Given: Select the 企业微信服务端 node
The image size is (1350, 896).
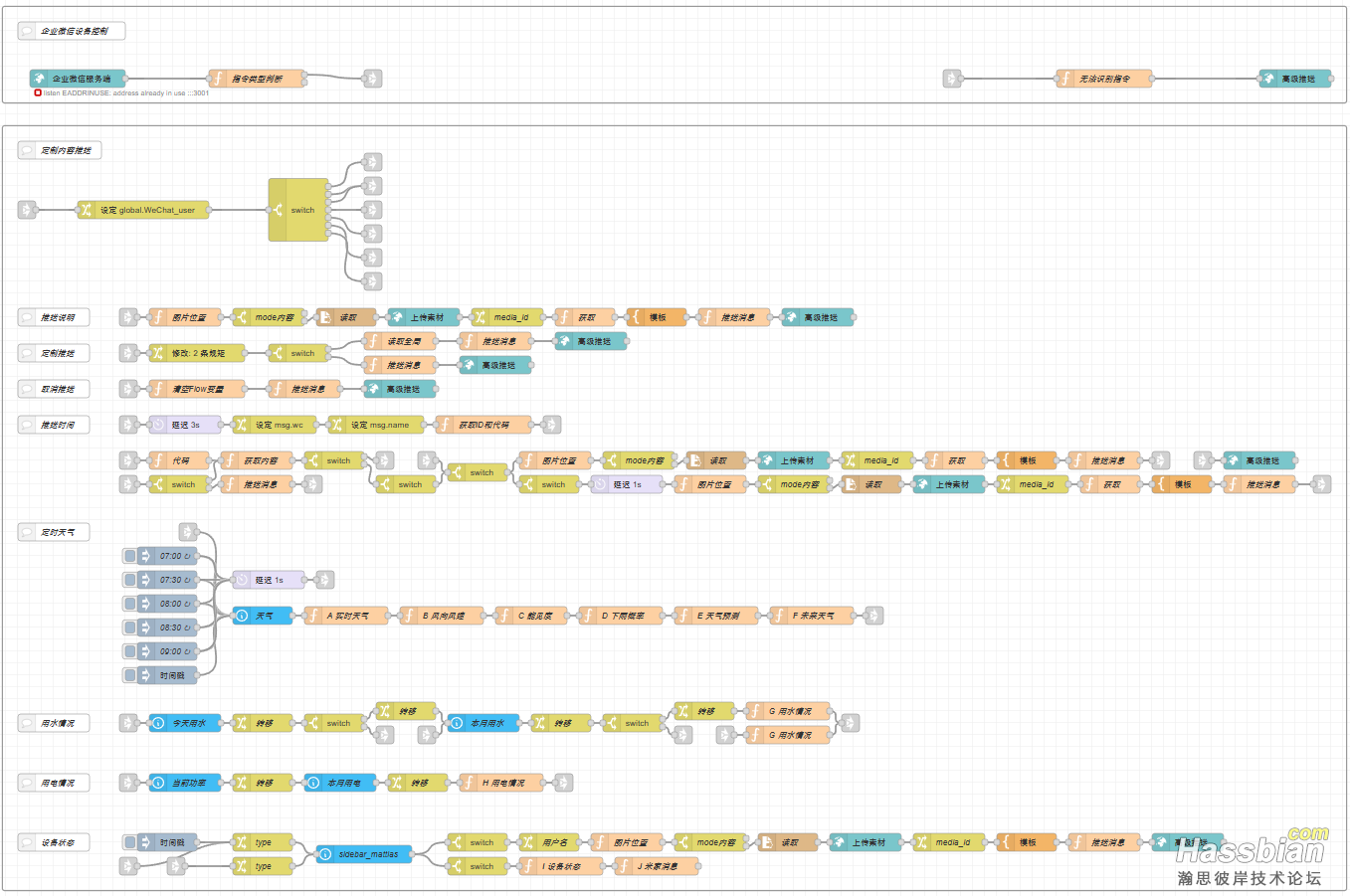Looking at the screenshot, I should [x=78, y=79].
